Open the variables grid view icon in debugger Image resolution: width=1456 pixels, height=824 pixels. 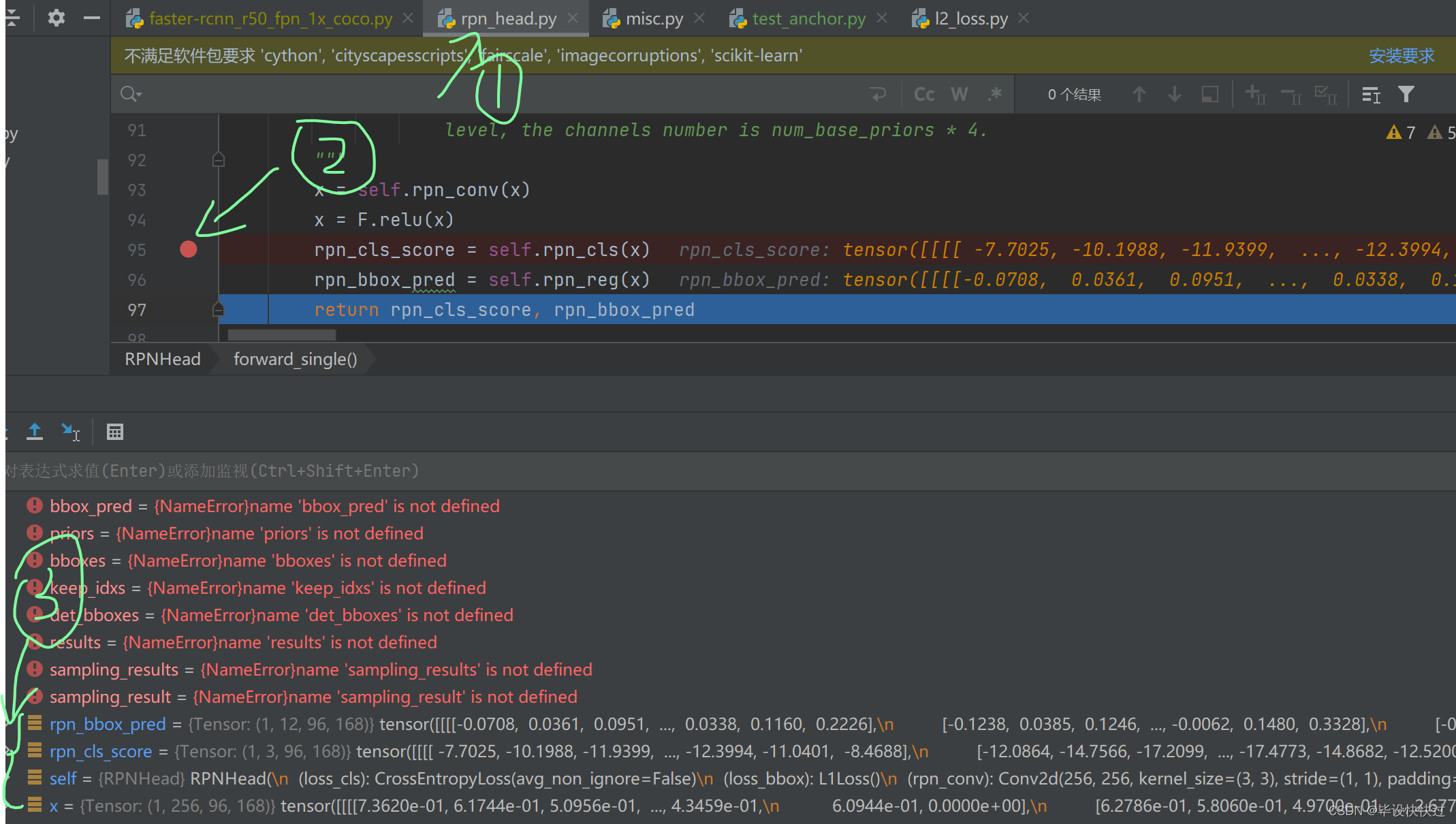(114, 432)
